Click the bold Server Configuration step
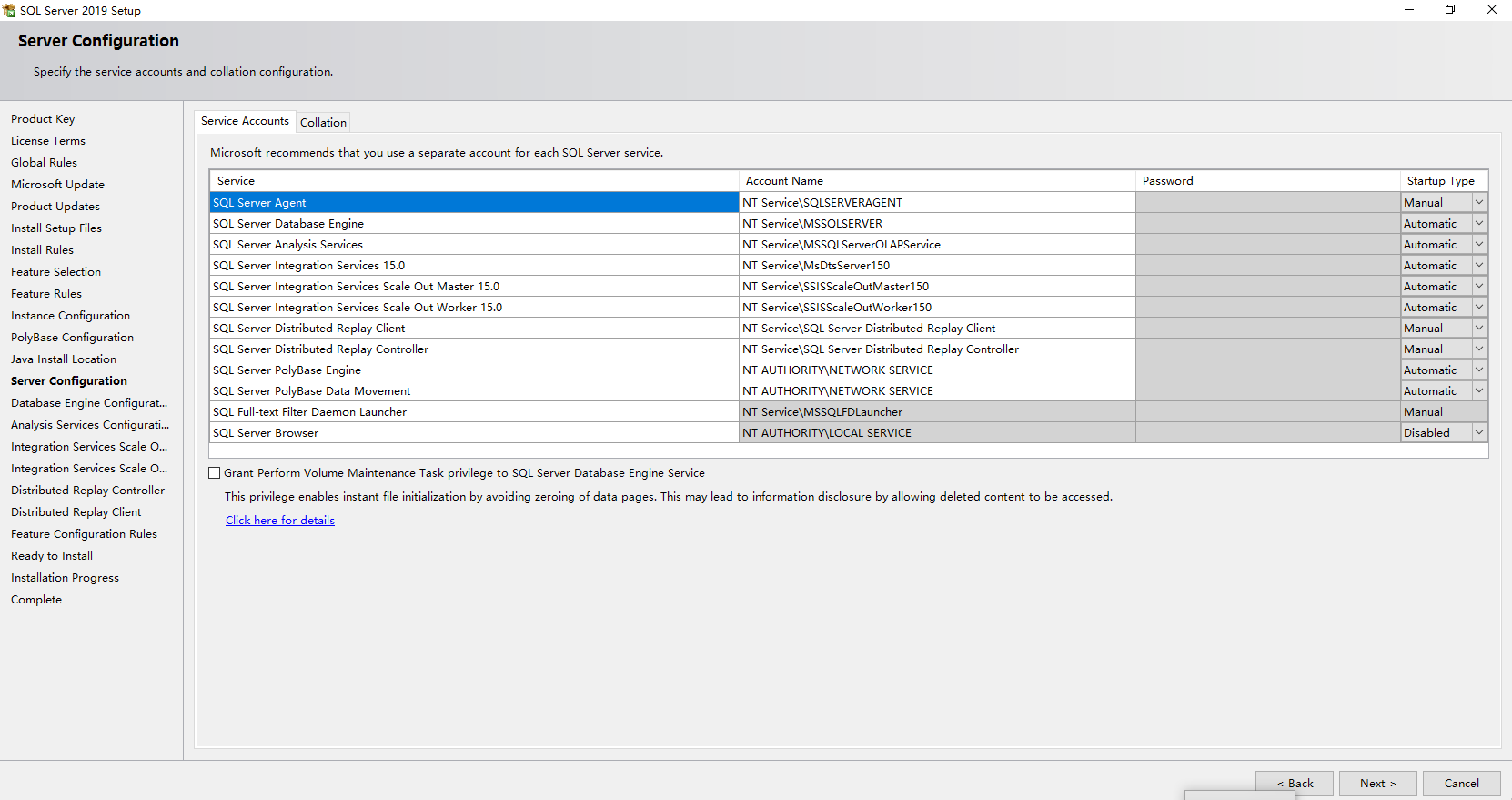1512x800 pixels. (69, 381)
